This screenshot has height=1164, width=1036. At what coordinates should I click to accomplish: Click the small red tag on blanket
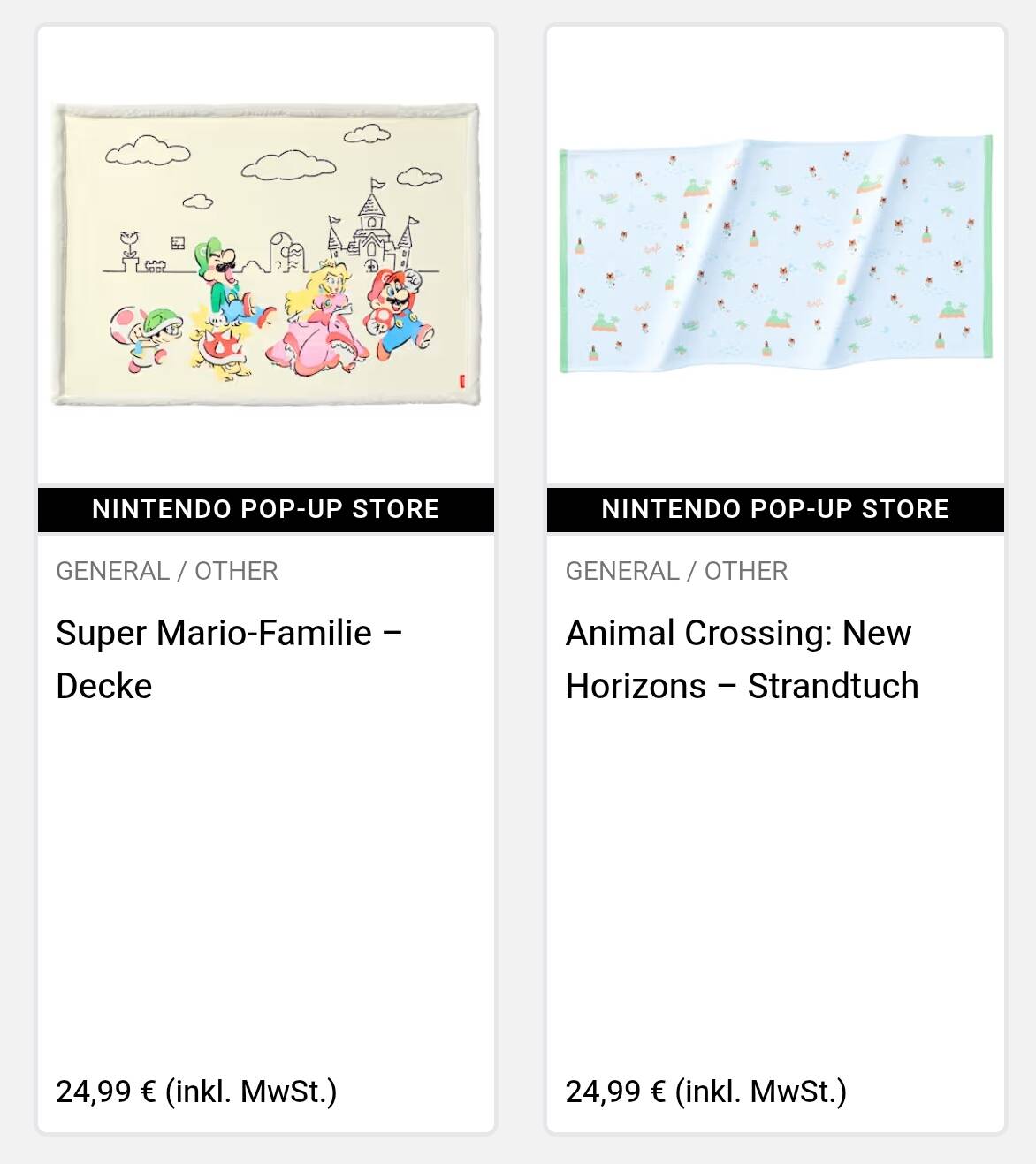[461, 381]
